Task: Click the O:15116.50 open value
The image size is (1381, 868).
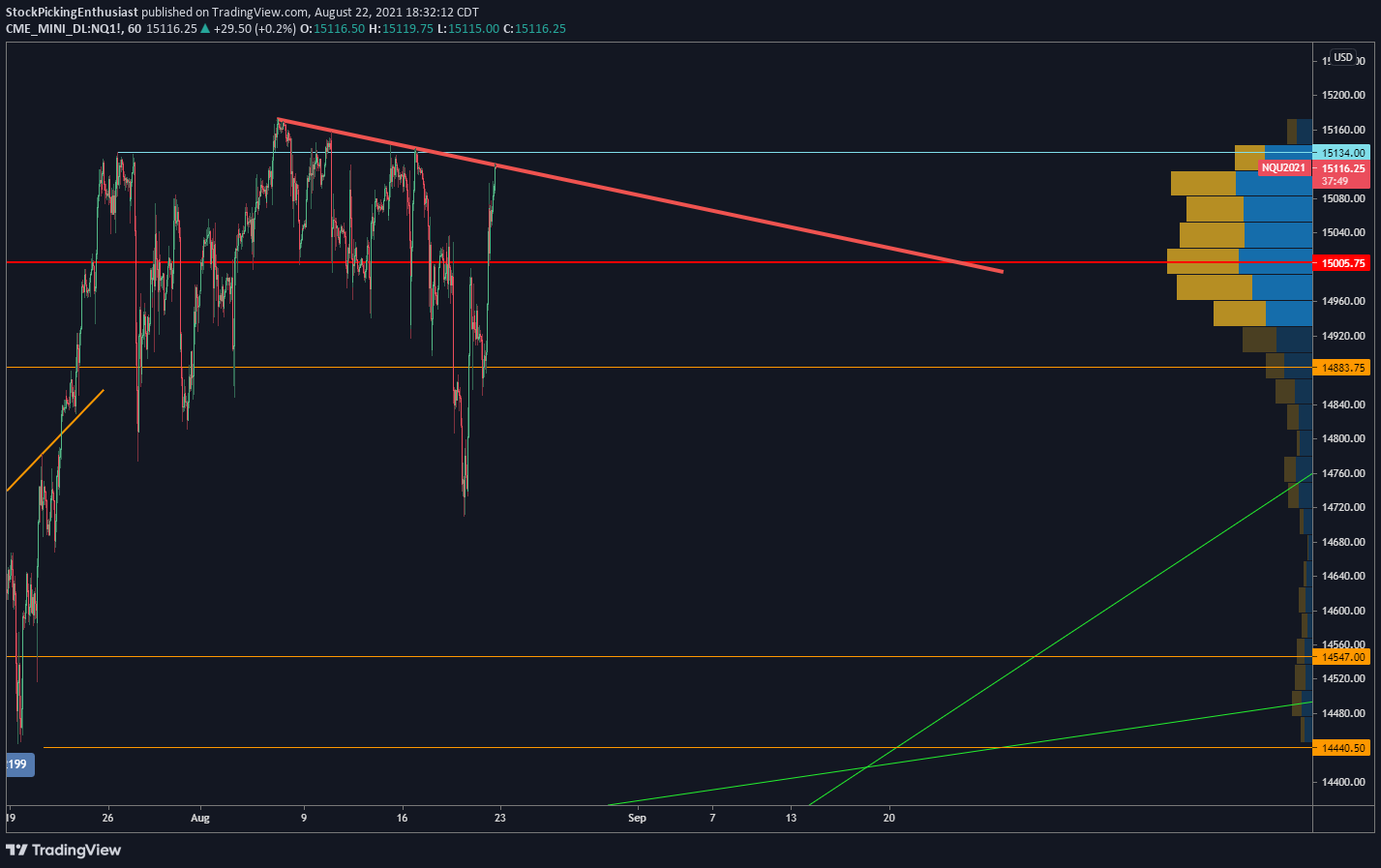Action: click(332, 28)
